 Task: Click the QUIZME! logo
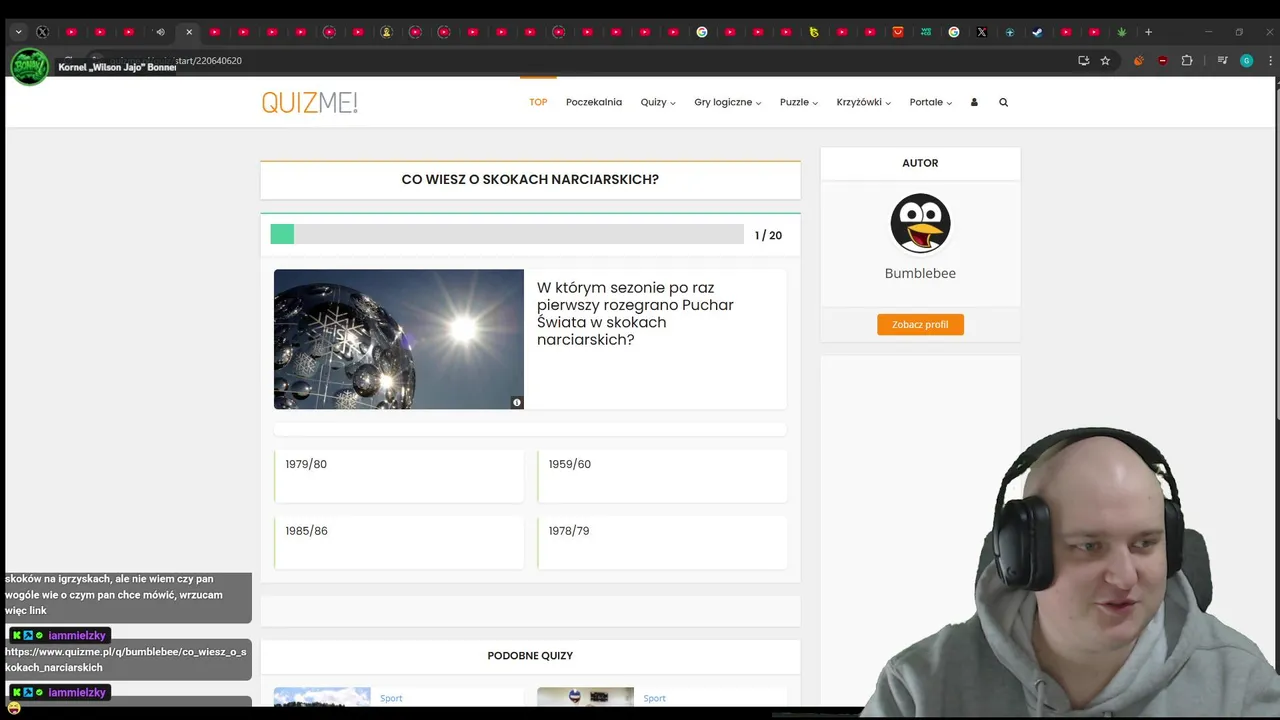click(x=309, y=102)
